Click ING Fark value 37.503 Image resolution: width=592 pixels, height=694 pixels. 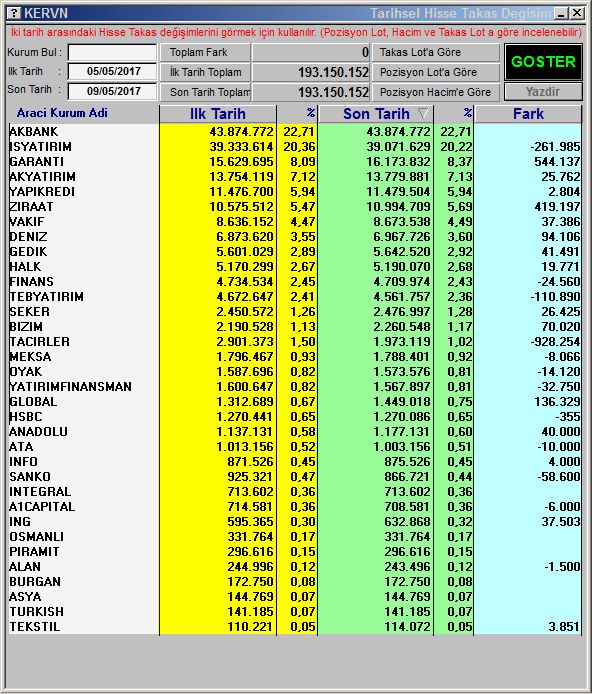click(x=561, y=522)
